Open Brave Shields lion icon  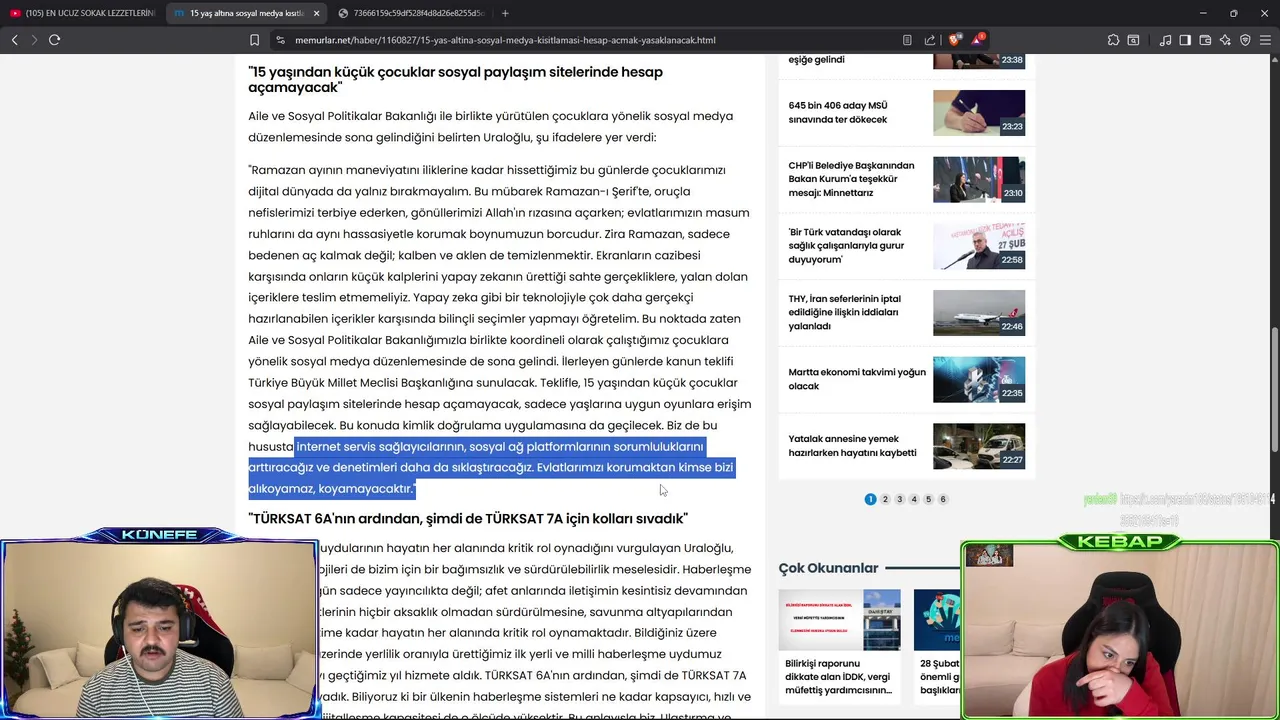[955, 40]
